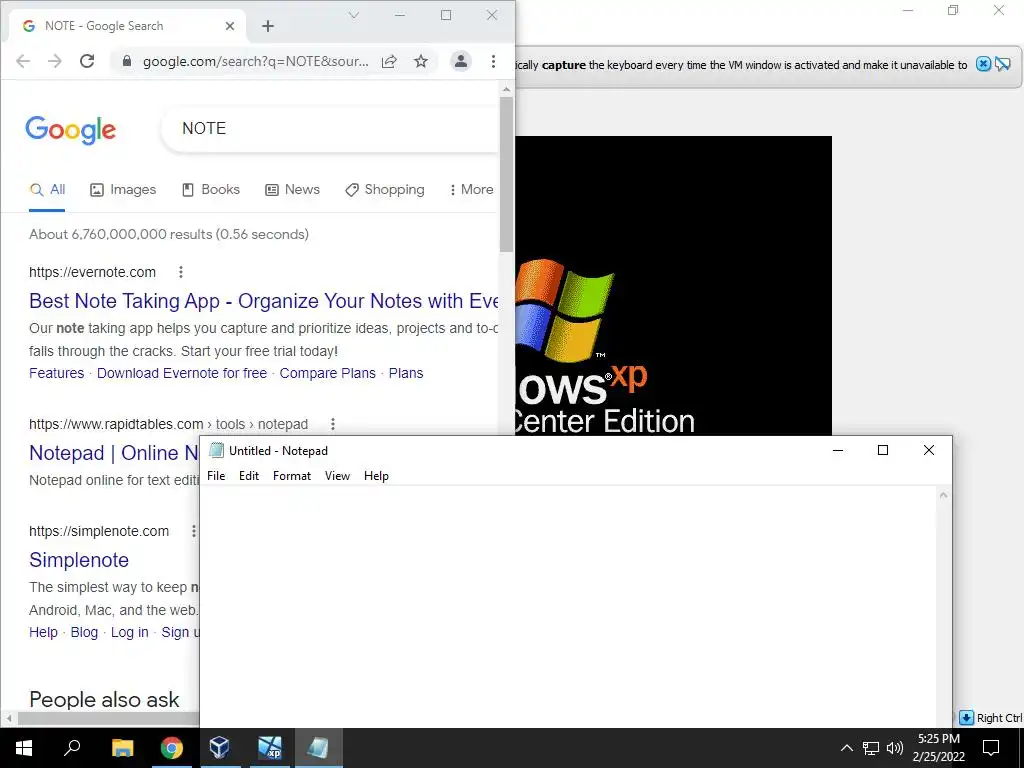1024x768 pixels.
Task: Switch to the XP virtual machine taskbar icon
Action: click(x=269, y=748)
